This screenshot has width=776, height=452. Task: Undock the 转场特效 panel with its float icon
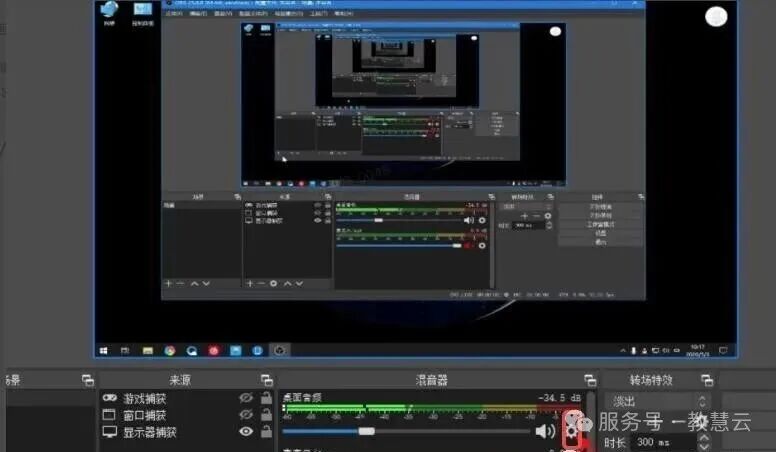[x=707, y=380]
